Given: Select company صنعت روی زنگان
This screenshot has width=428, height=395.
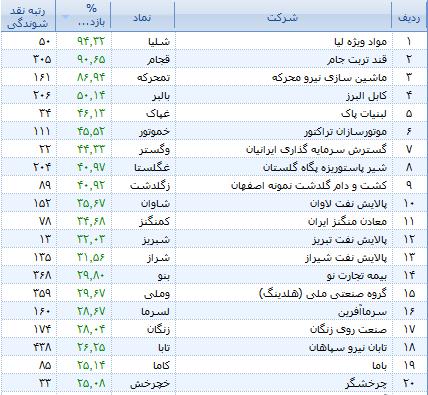Looking at the screenshot, I should point(349,330).
